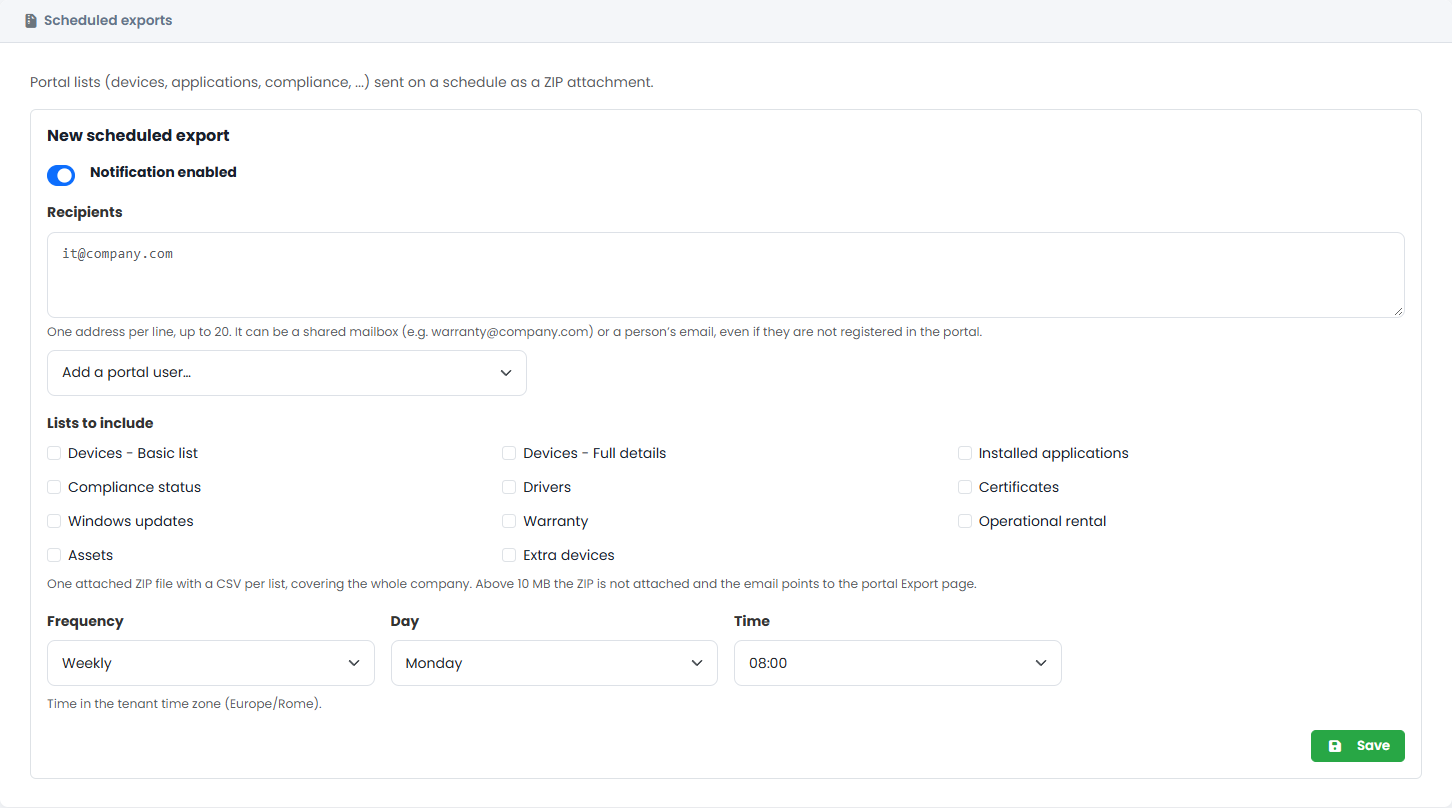This screenshot has width=1452, height=808.
Task: Click the Recipients textarea resize handle
Action: point(1398,311)
